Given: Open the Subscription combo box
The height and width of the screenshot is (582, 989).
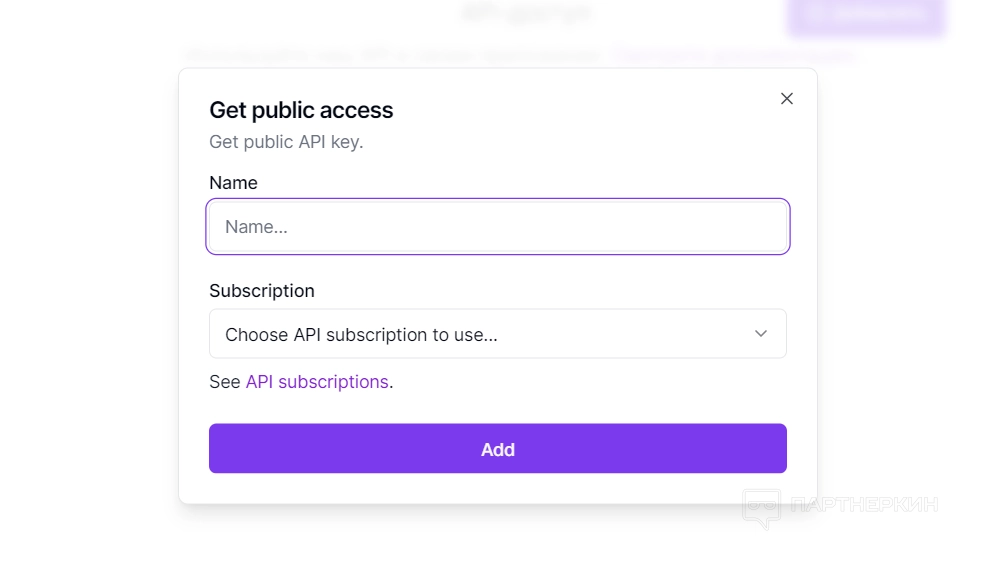Looking at the screenshot, I should [480, 334].
